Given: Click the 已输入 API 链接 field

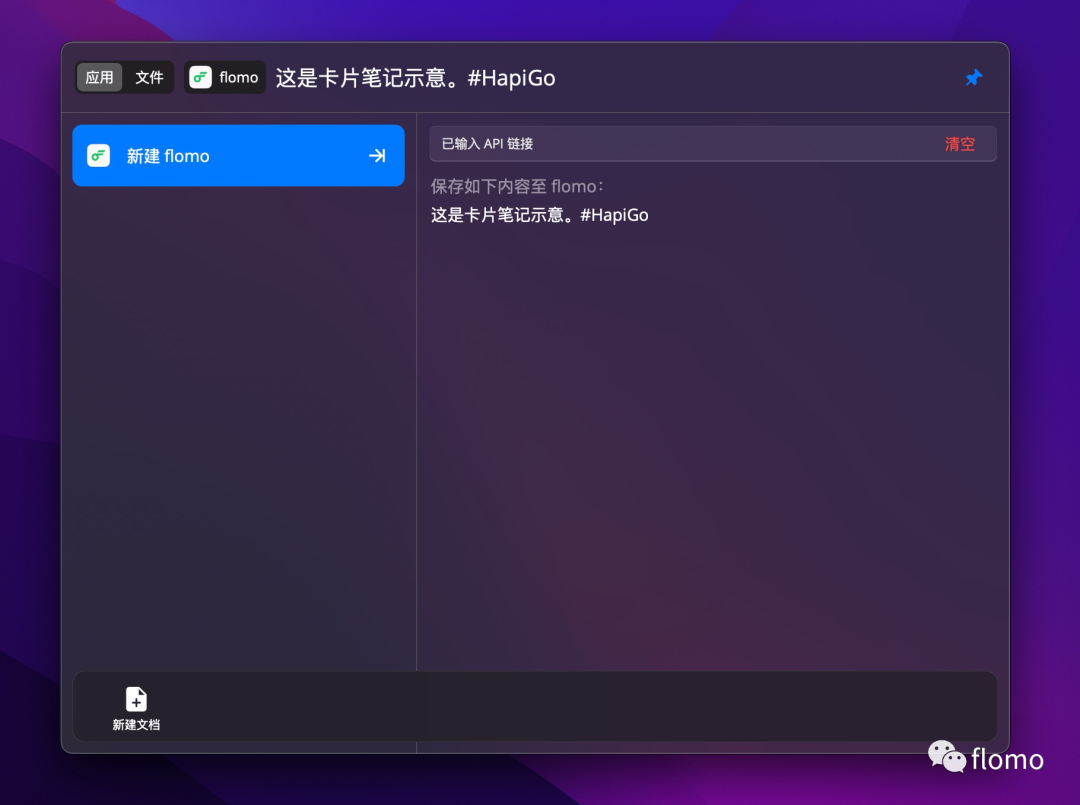Looking at the screenshot, I should tap(712, 143).
